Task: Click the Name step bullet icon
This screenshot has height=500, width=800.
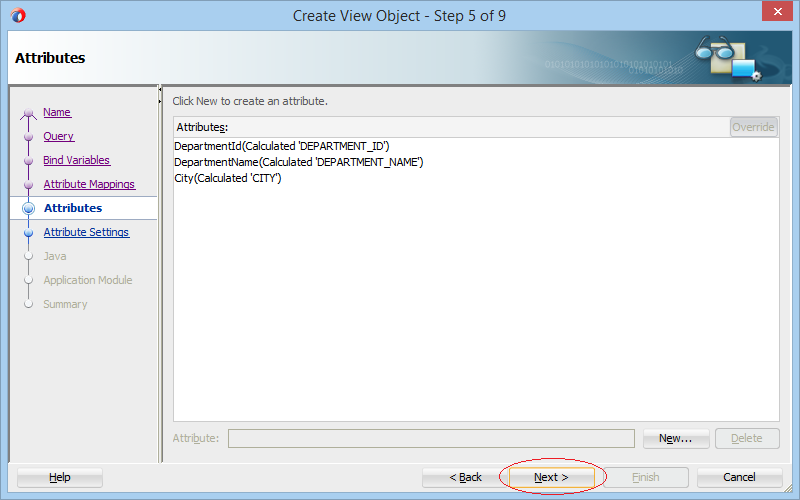Action: 29,112
